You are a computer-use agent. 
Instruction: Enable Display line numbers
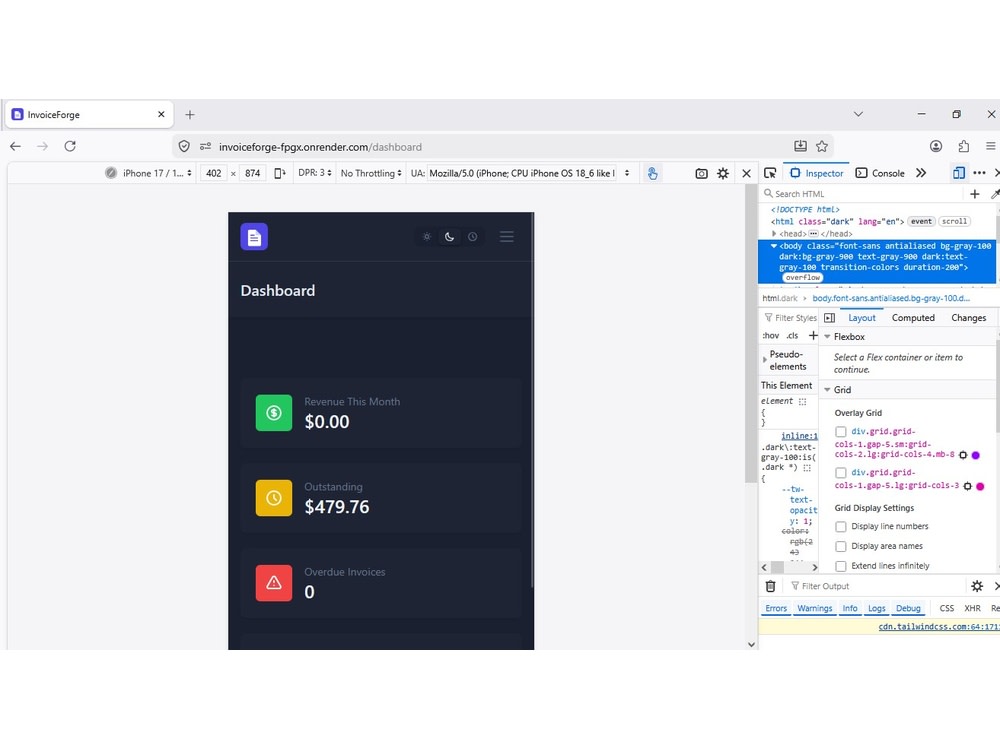pos(841,526)
